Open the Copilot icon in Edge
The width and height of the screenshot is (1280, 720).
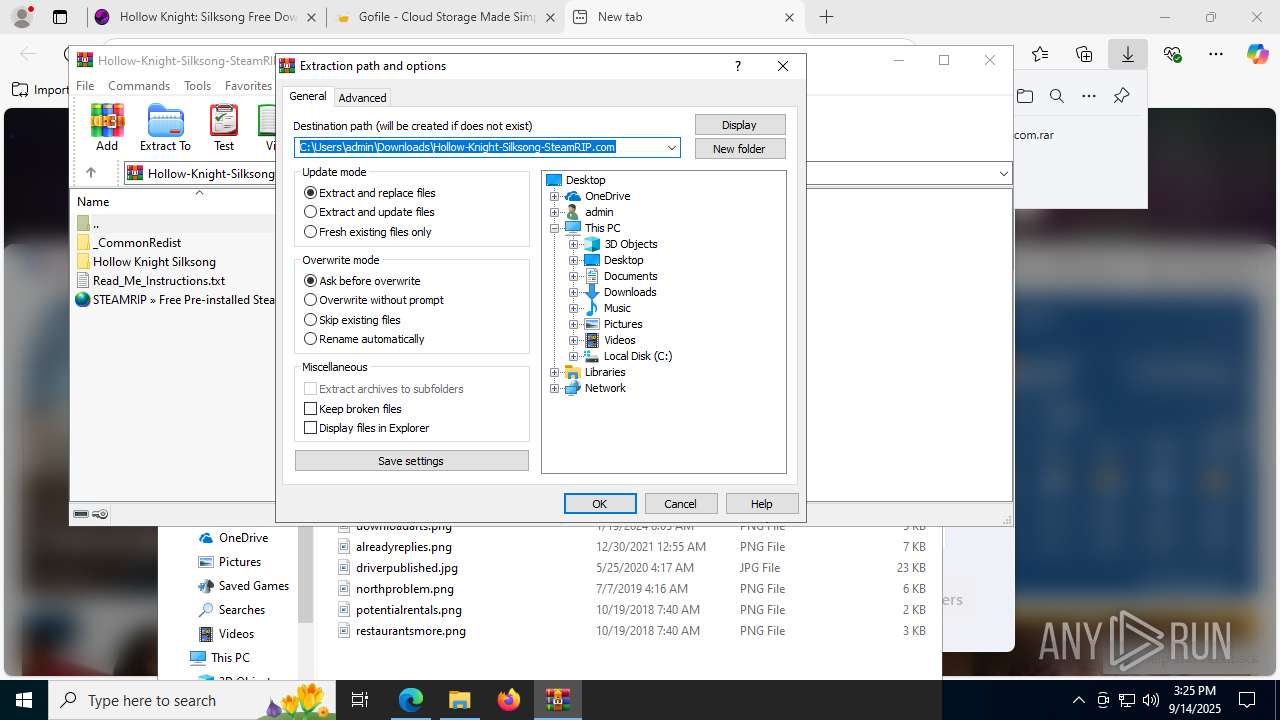click(x=1257, y=54)
